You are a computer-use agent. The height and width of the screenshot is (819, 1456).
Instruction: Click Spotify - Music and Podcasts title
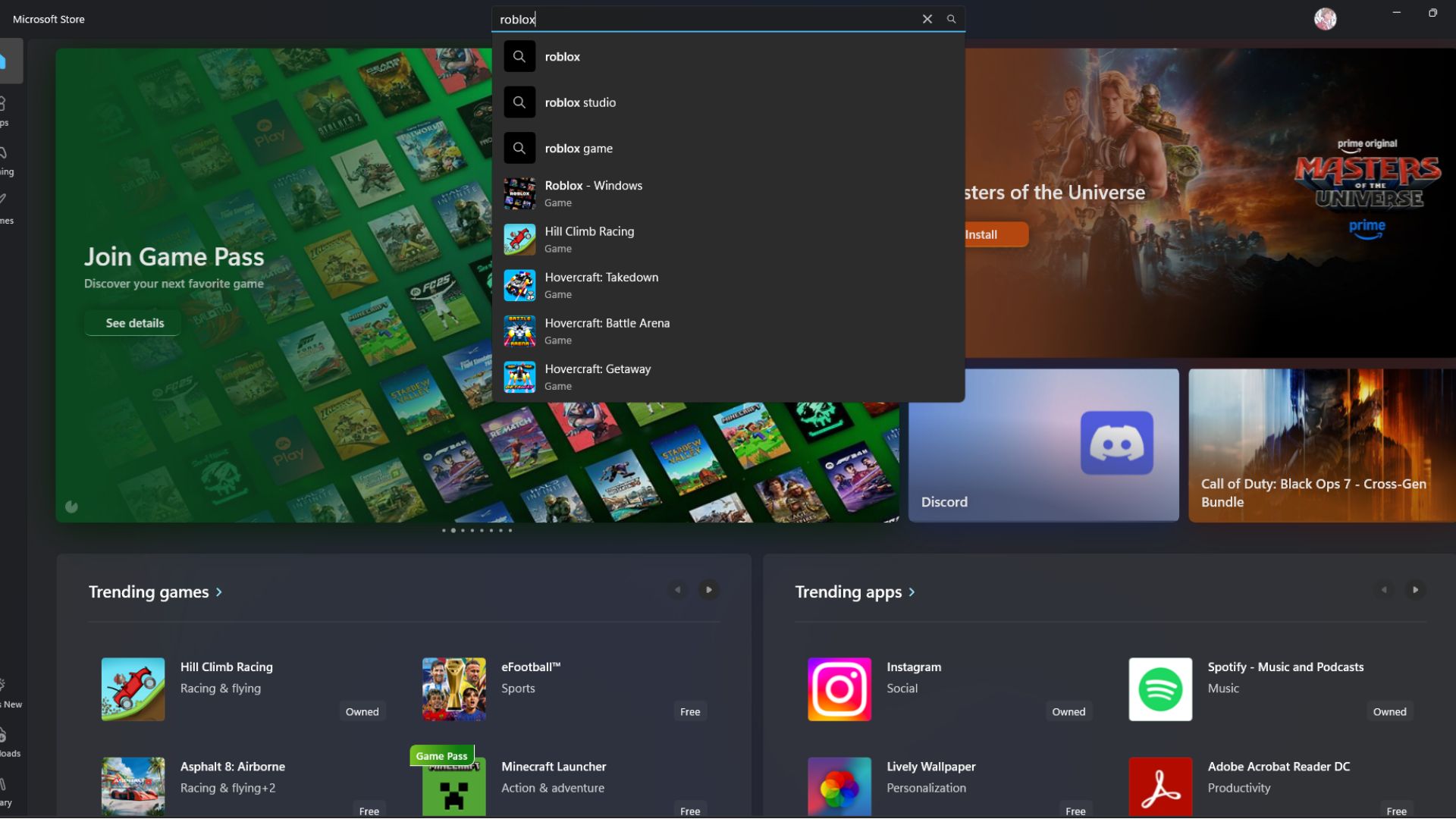pos(1285,667)
